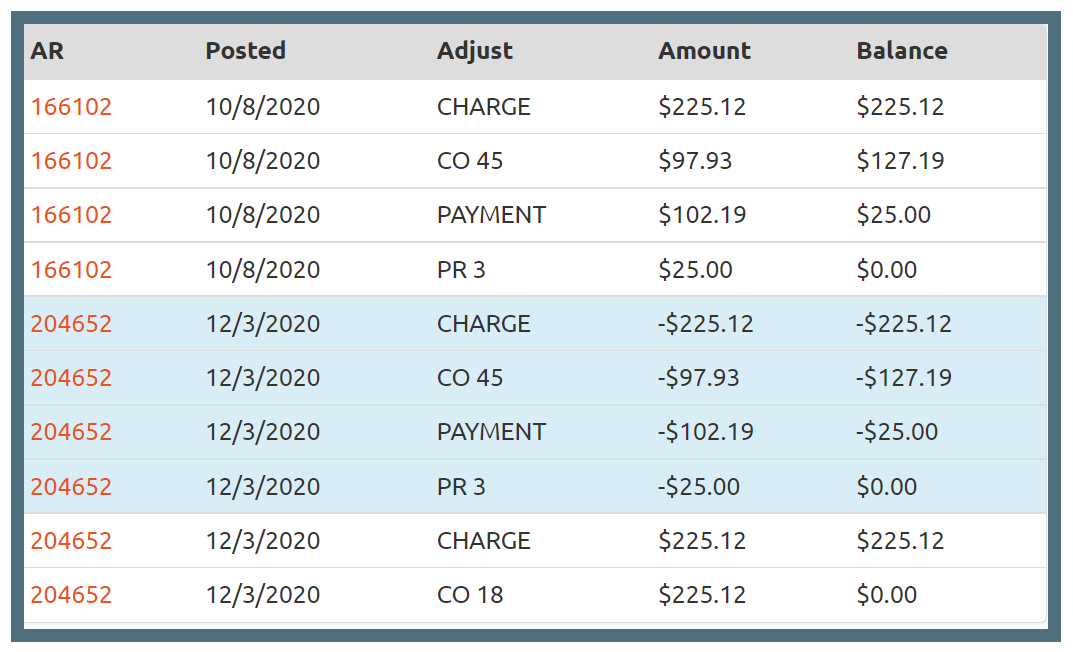Select the -$127.19 balance cell
Image resolution: width=1073 pixels, height=652 pixels.
click(904, 378)
